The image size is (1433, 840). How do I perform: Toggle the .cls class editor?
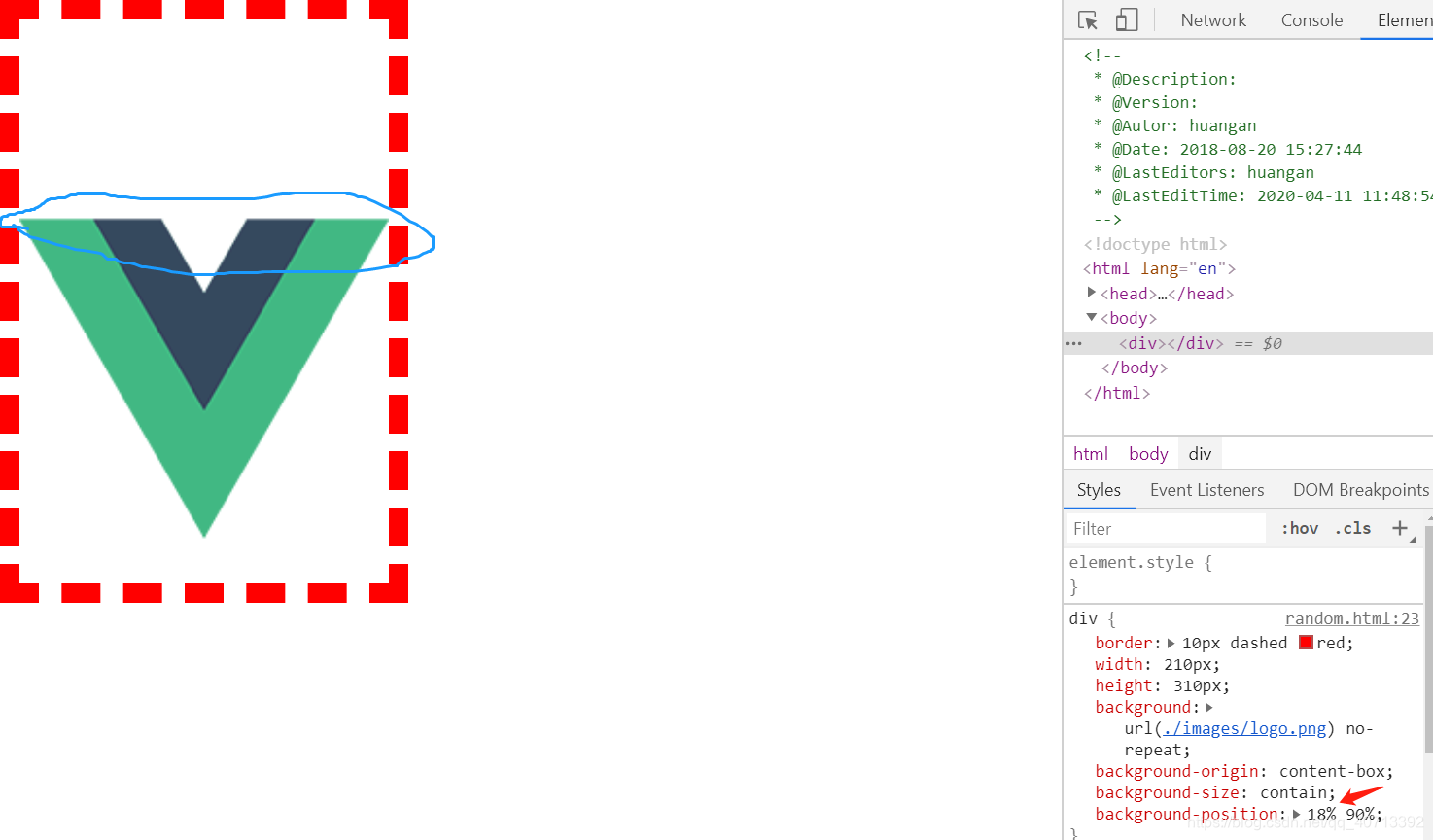[x=1352, y=529]
